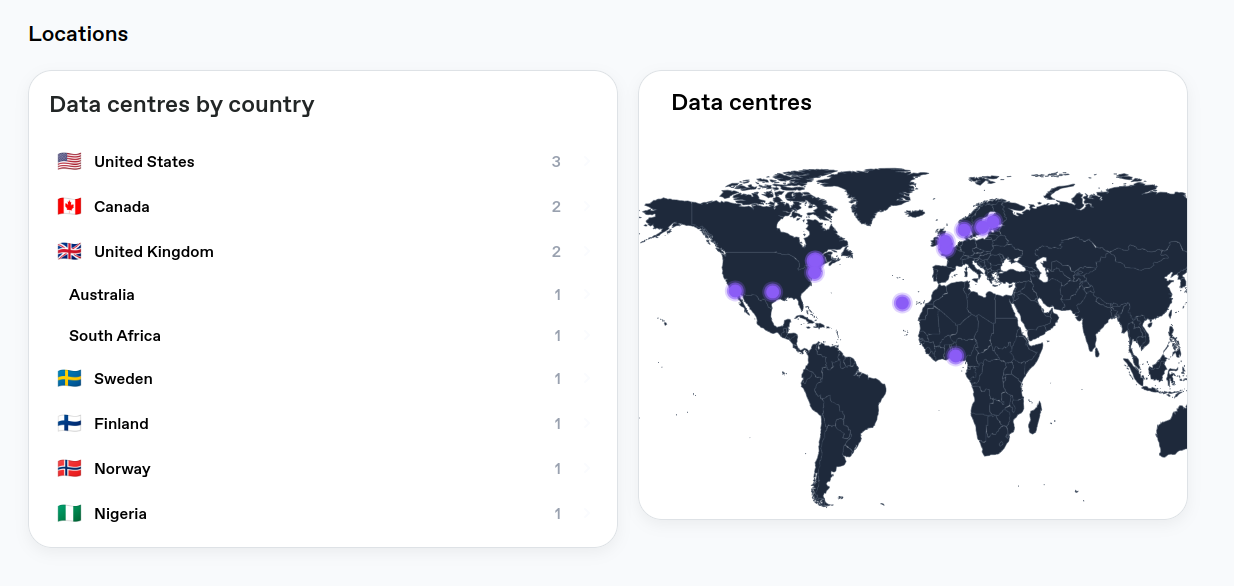Click the Data centres by country heading
The width and height of the screenshot is (1234, 586).
[181, 104]
